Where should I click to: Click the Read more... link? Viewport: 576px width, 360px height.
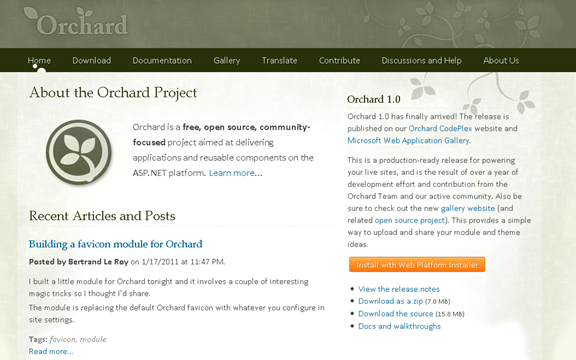[51, 351]
